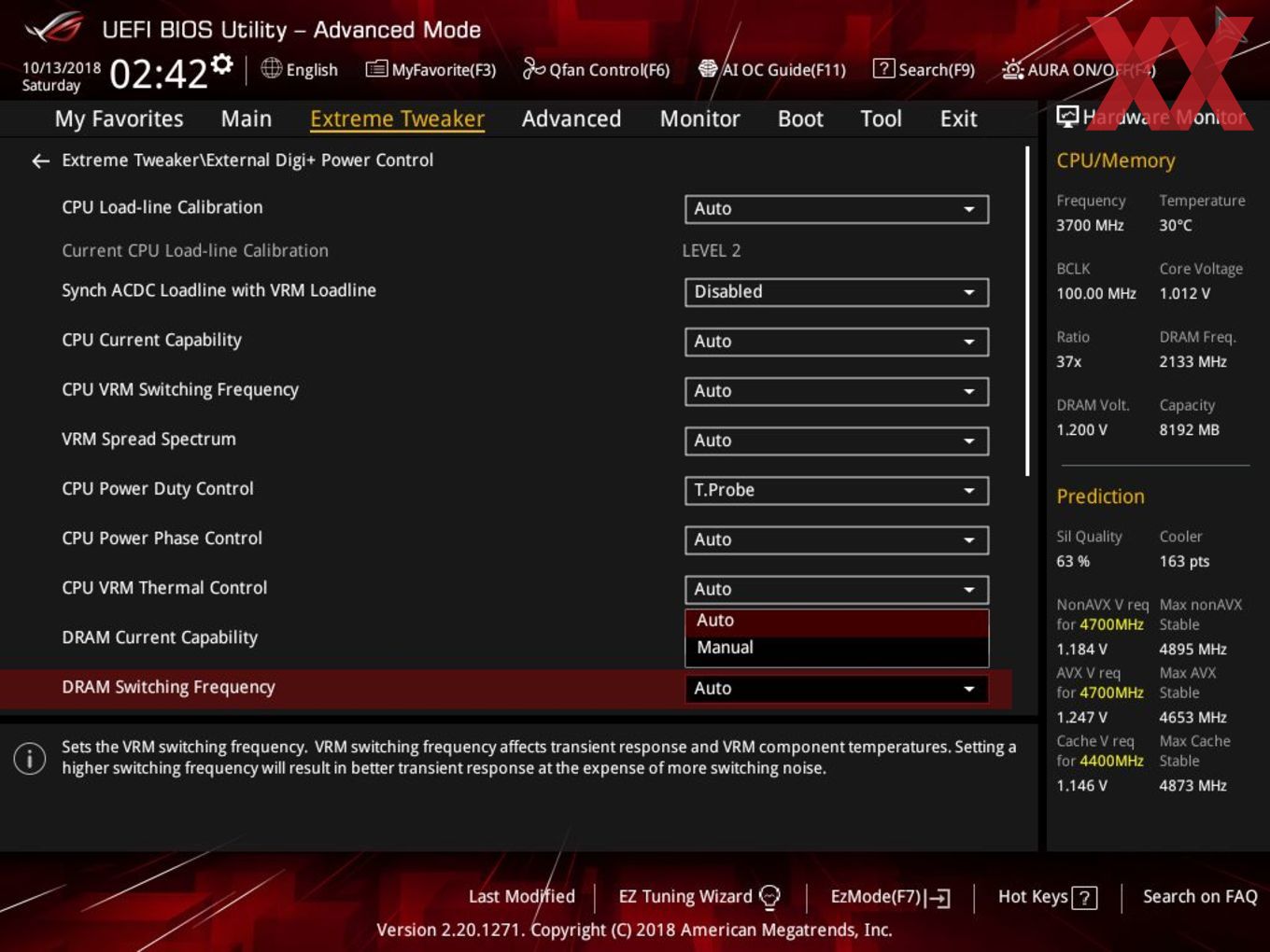Click the AI OC Guide globe icon
The width and height of the screenshot is (1270, 952).
[708, 69]
